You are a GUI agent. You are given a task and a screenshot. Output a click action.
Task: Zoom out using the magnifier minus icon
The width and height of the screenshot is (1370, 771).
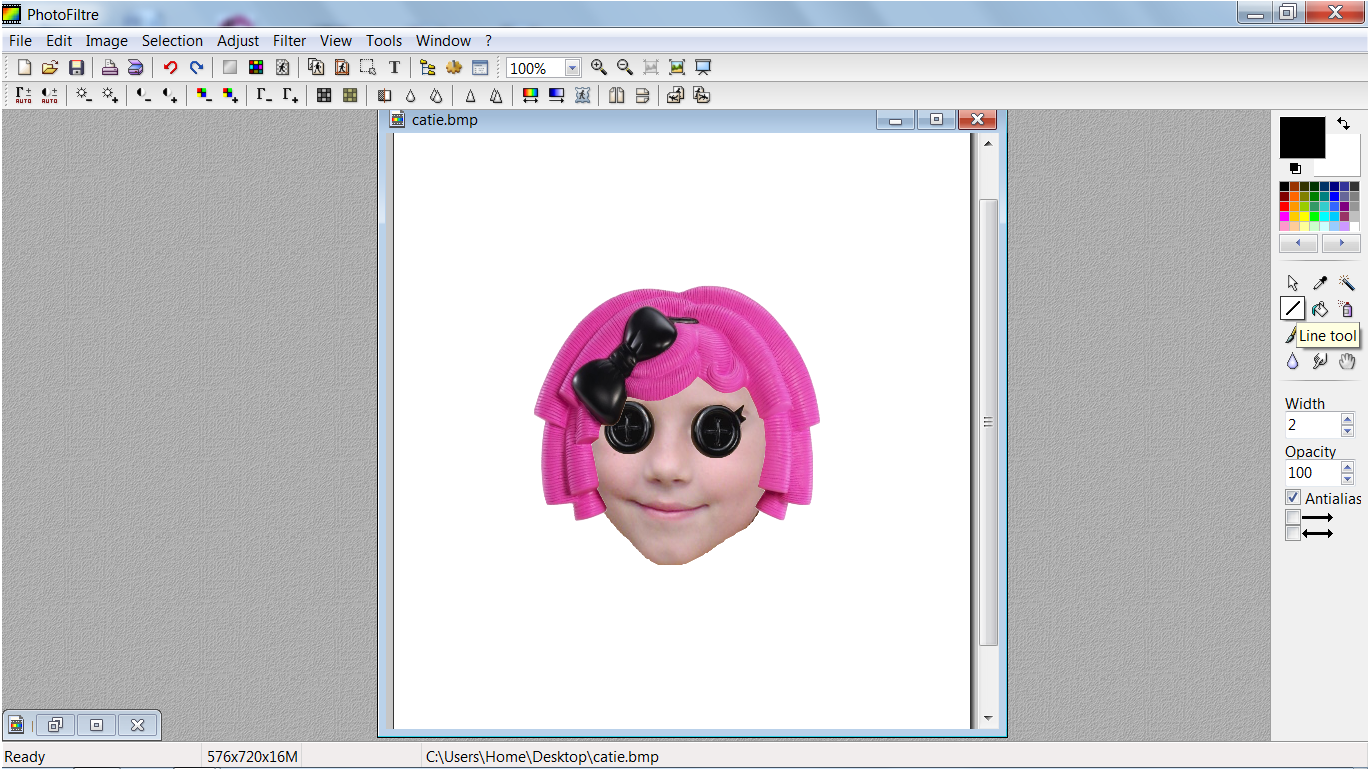pyautogui.click(x=625, y=68)
